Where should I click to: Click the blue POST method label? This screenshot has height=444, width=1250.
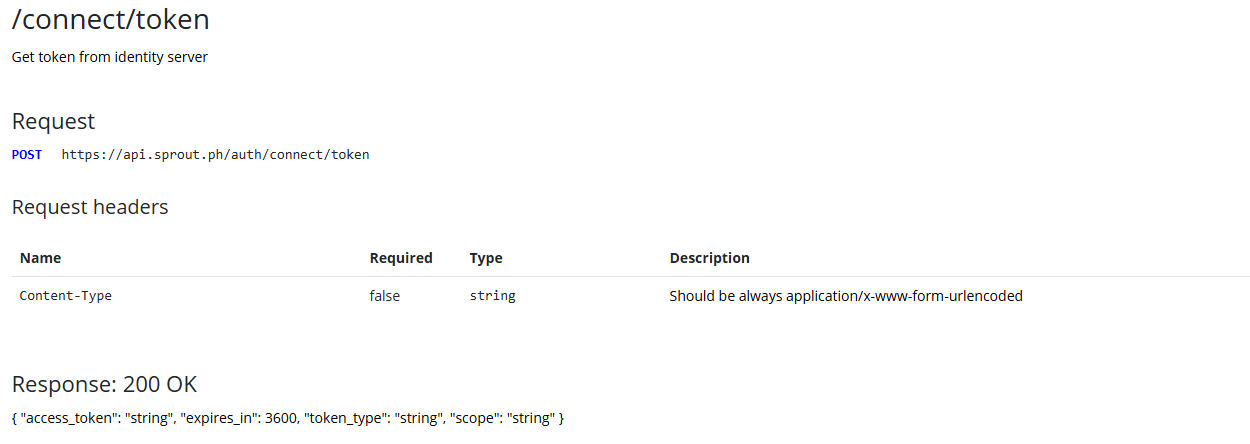click(27, 155)
